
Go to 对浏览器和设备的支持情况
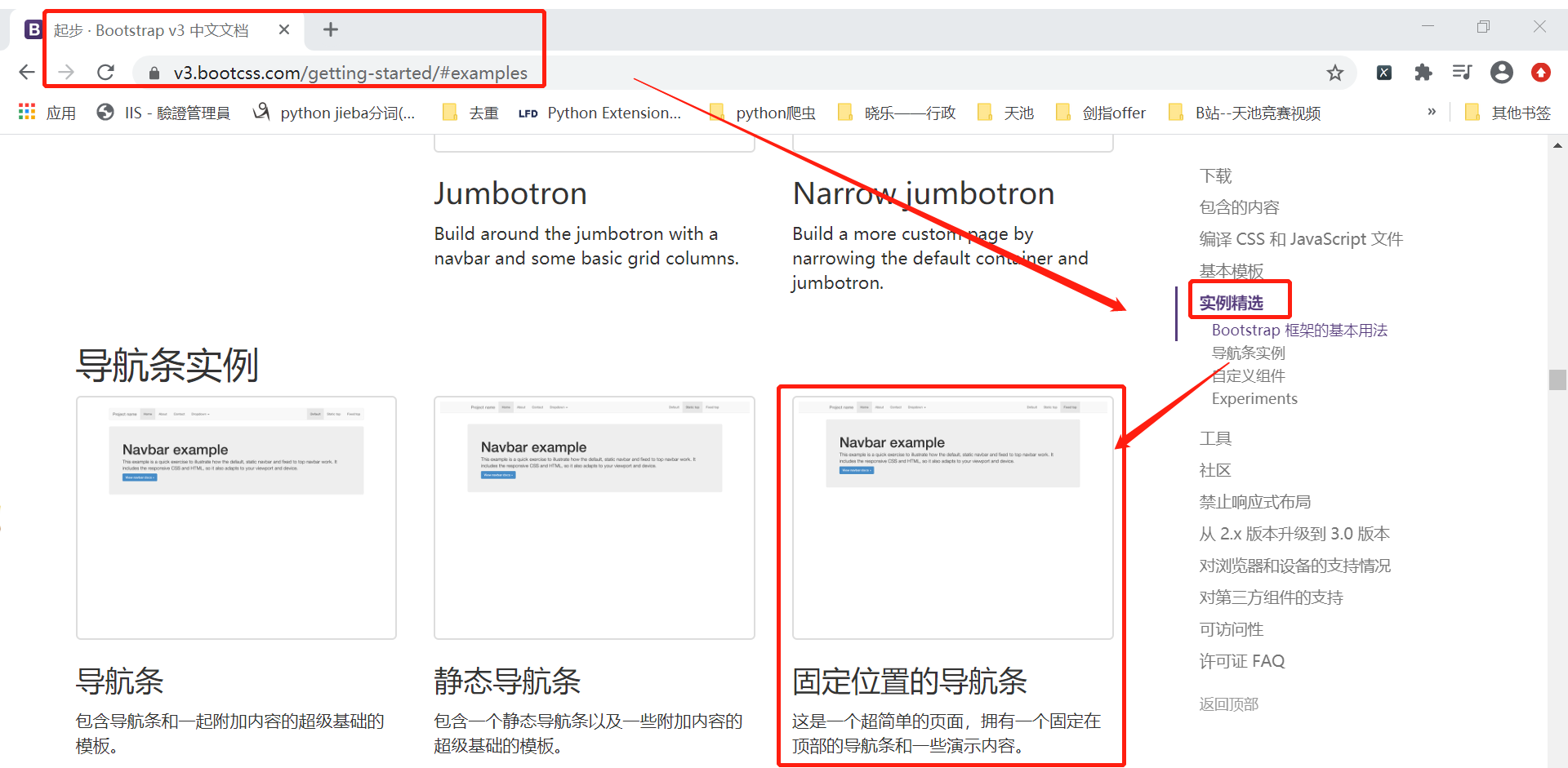(1295, 566)
